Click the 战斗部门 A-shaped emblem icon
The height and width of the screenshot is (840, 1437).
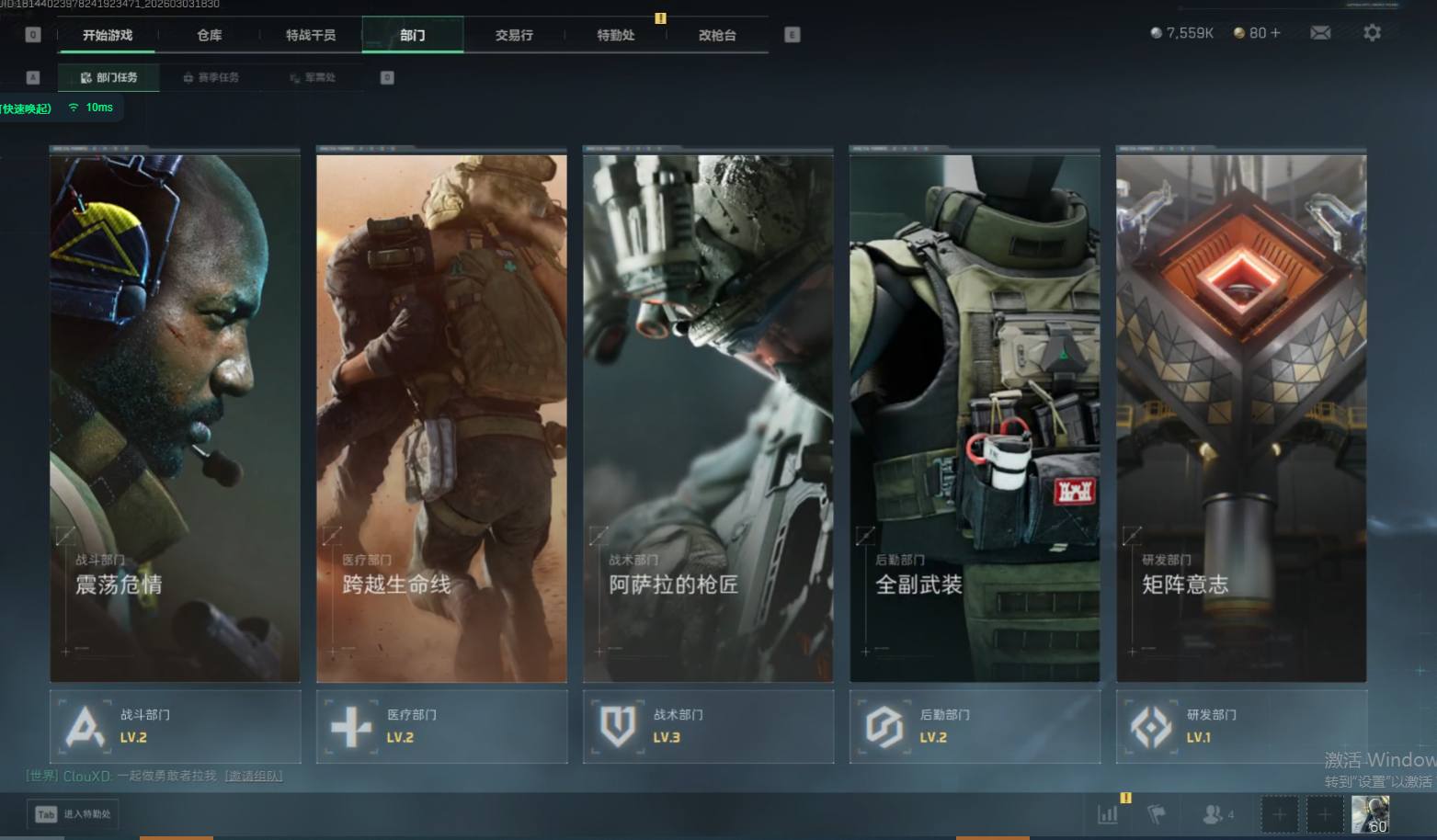tap(85, 727)
